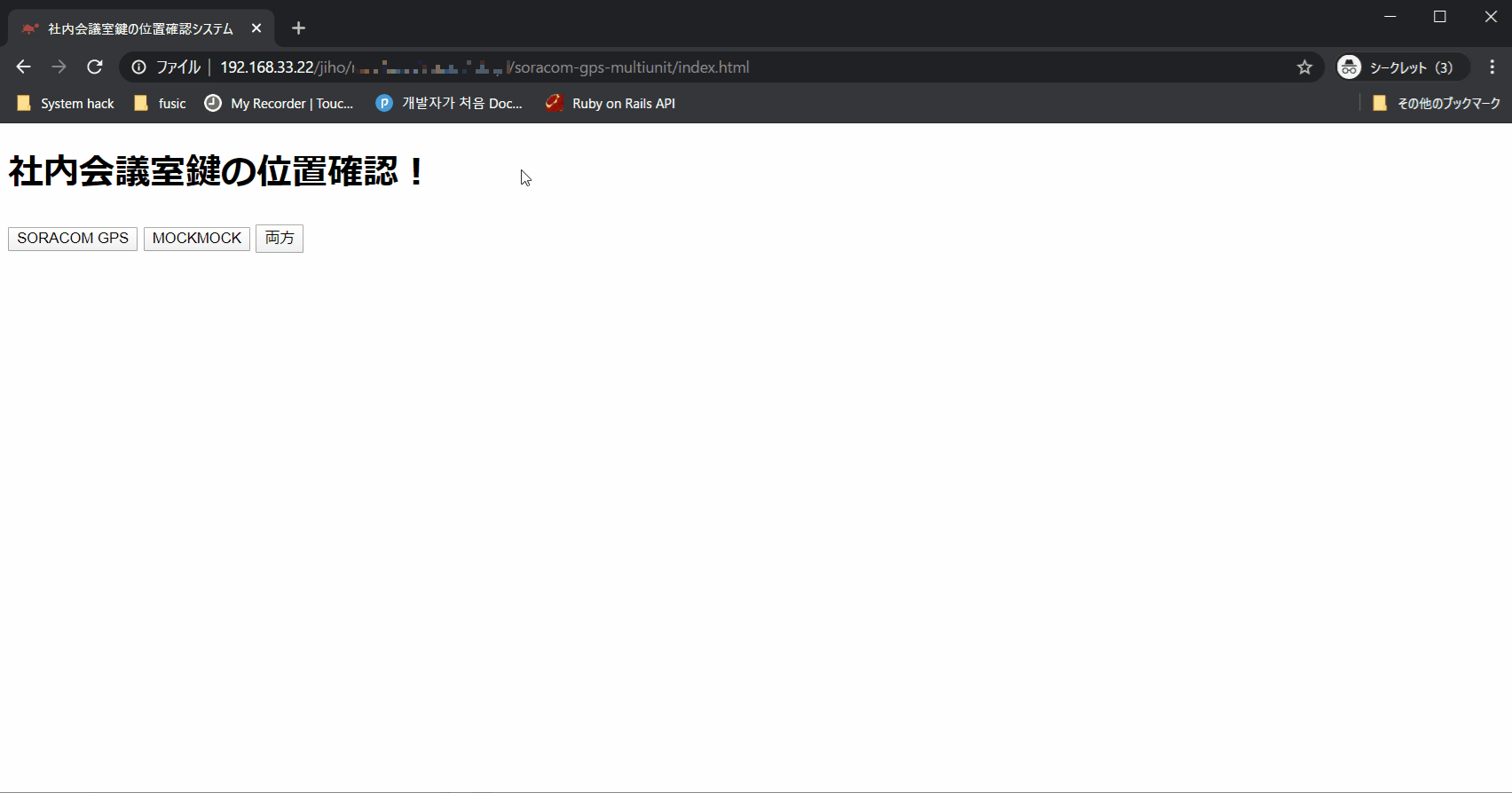Close the 社内会議室鍵の位置確認システム tab

(256, 28)
